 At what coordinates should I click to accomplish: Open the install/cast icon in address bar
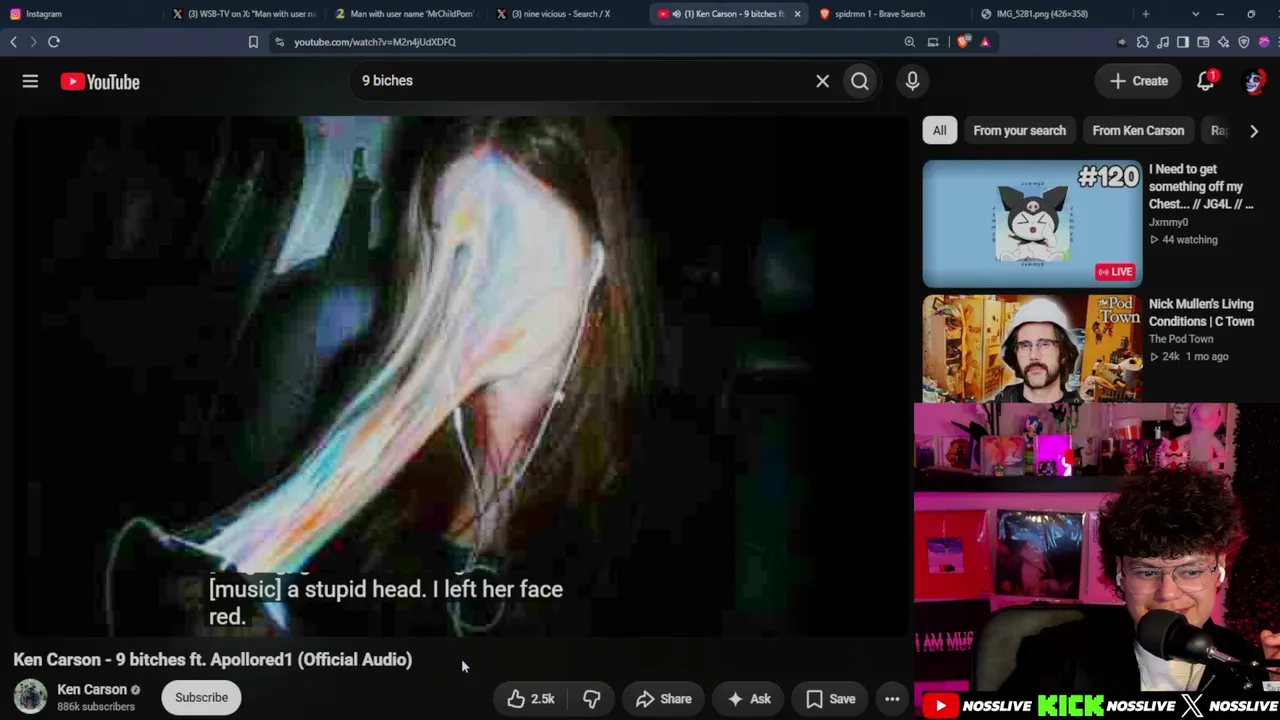tap(933, 42)
